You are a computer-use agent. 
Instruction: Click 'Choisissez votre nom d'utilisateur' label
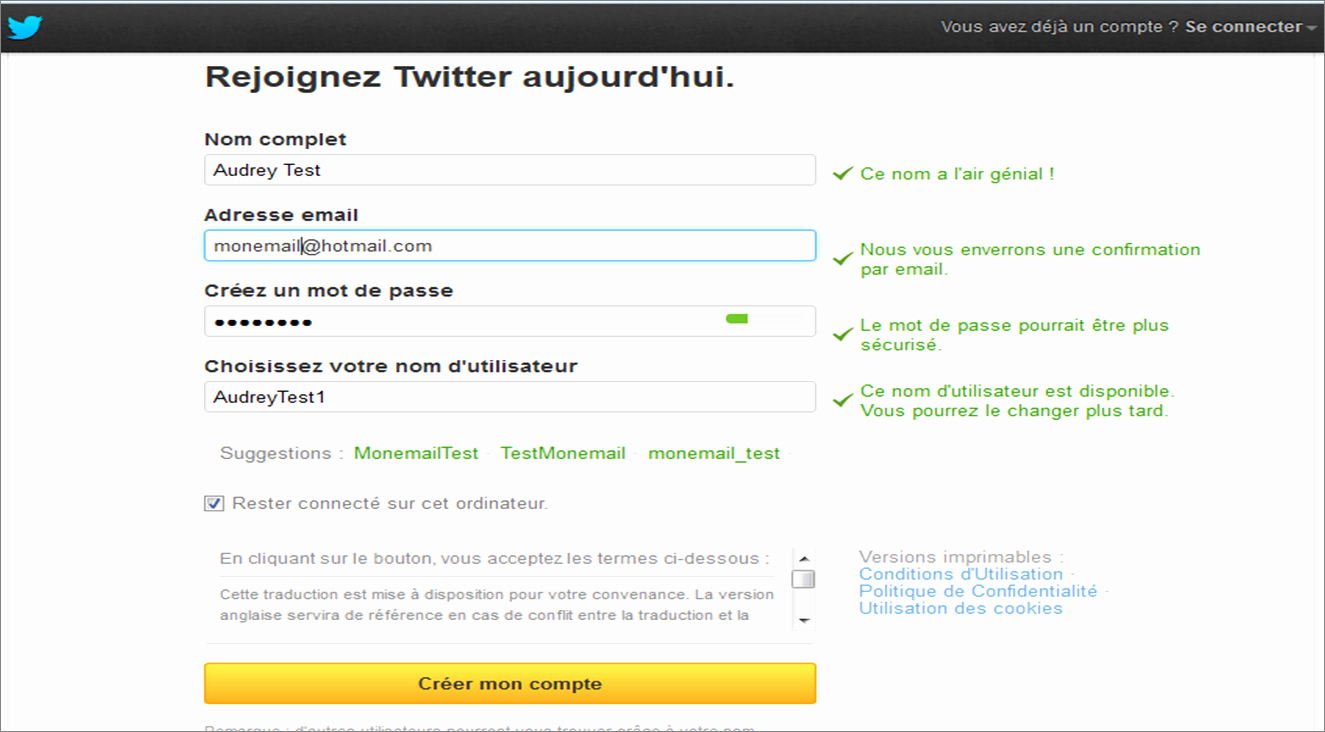(391, 366)
